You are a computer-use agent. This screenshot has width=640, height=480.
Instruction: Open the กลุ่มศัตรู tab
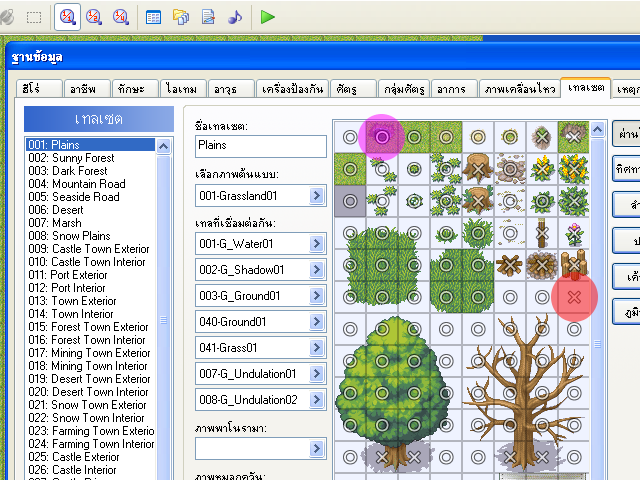click(x=404, y=89)
